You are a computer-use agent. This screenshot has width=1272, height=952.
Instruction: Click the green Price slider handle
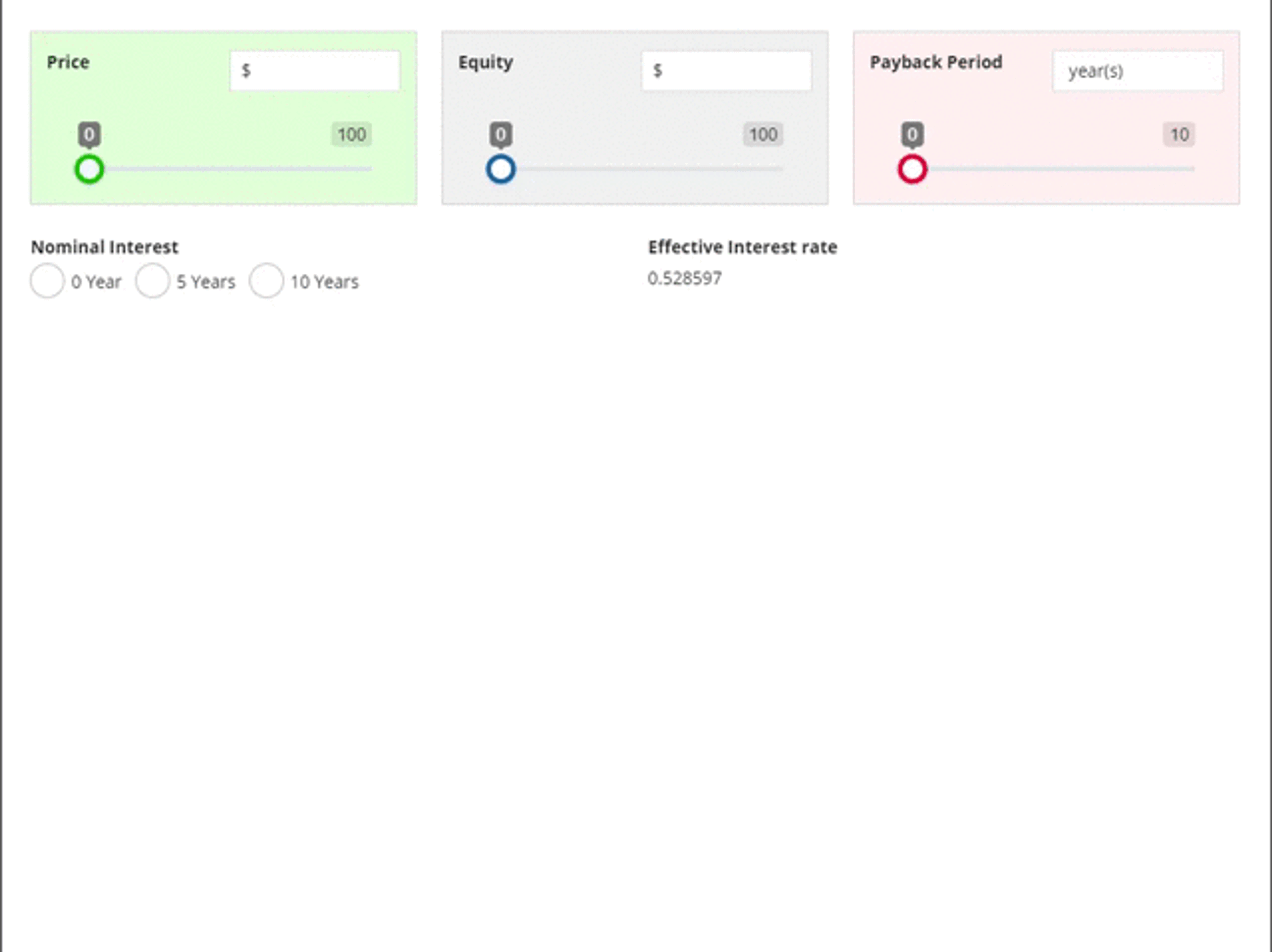pos(89,169)
